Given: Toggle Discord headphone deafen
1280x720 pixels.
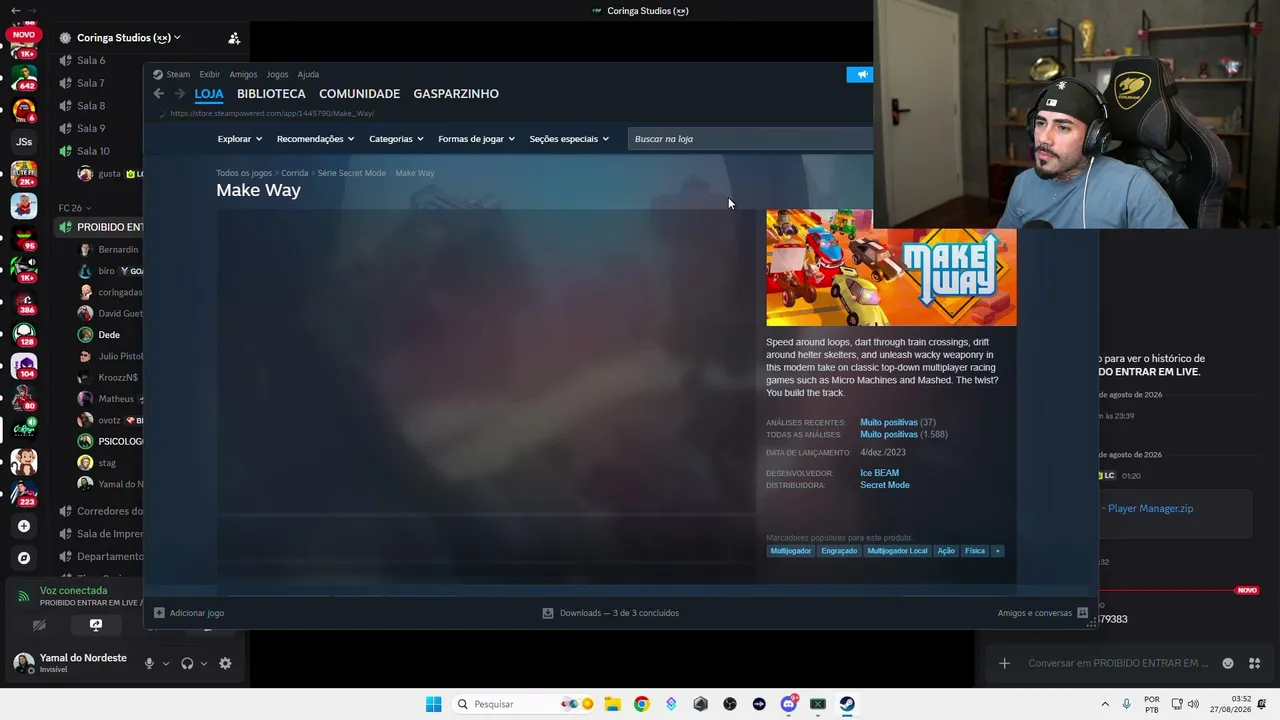Looking at the screenshot, I should pos(187,663).
